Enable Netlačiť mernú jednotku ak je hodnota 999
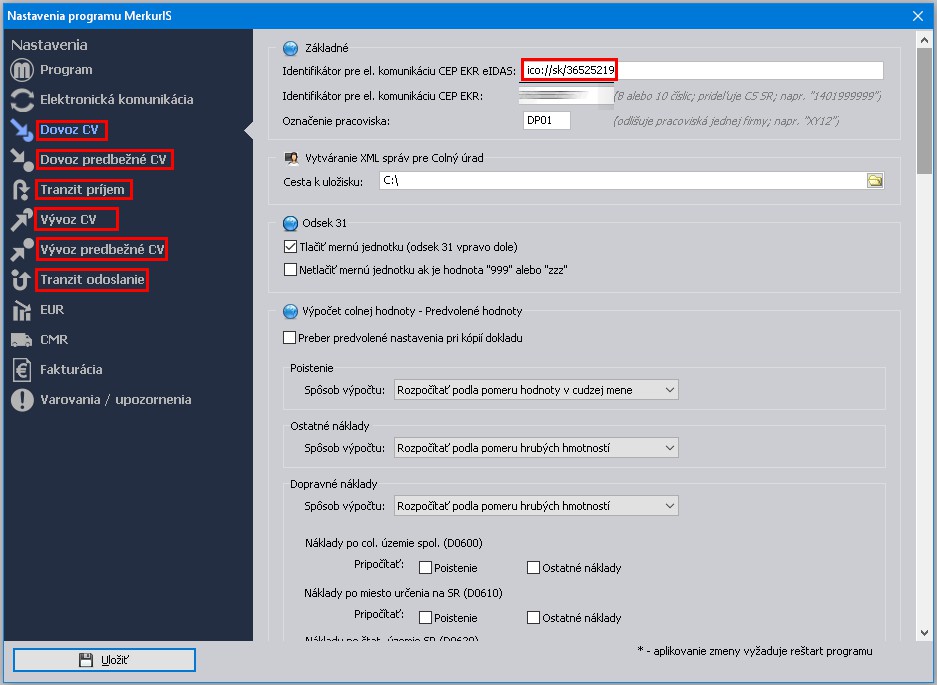This screenshot has height=685, width=937. (290, 270)
